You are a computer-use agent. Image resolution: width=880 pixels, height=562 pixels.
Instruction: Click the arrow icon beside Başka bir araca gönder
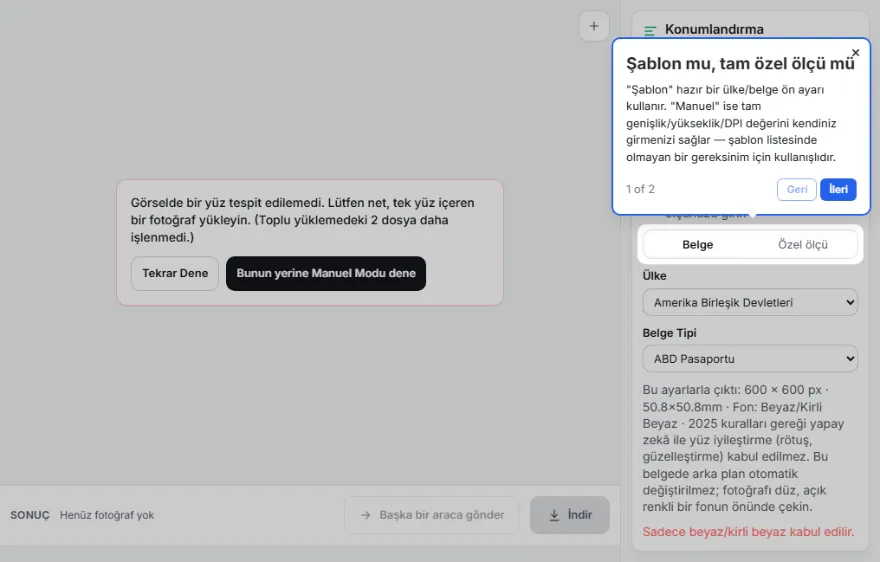click(365, 515)
